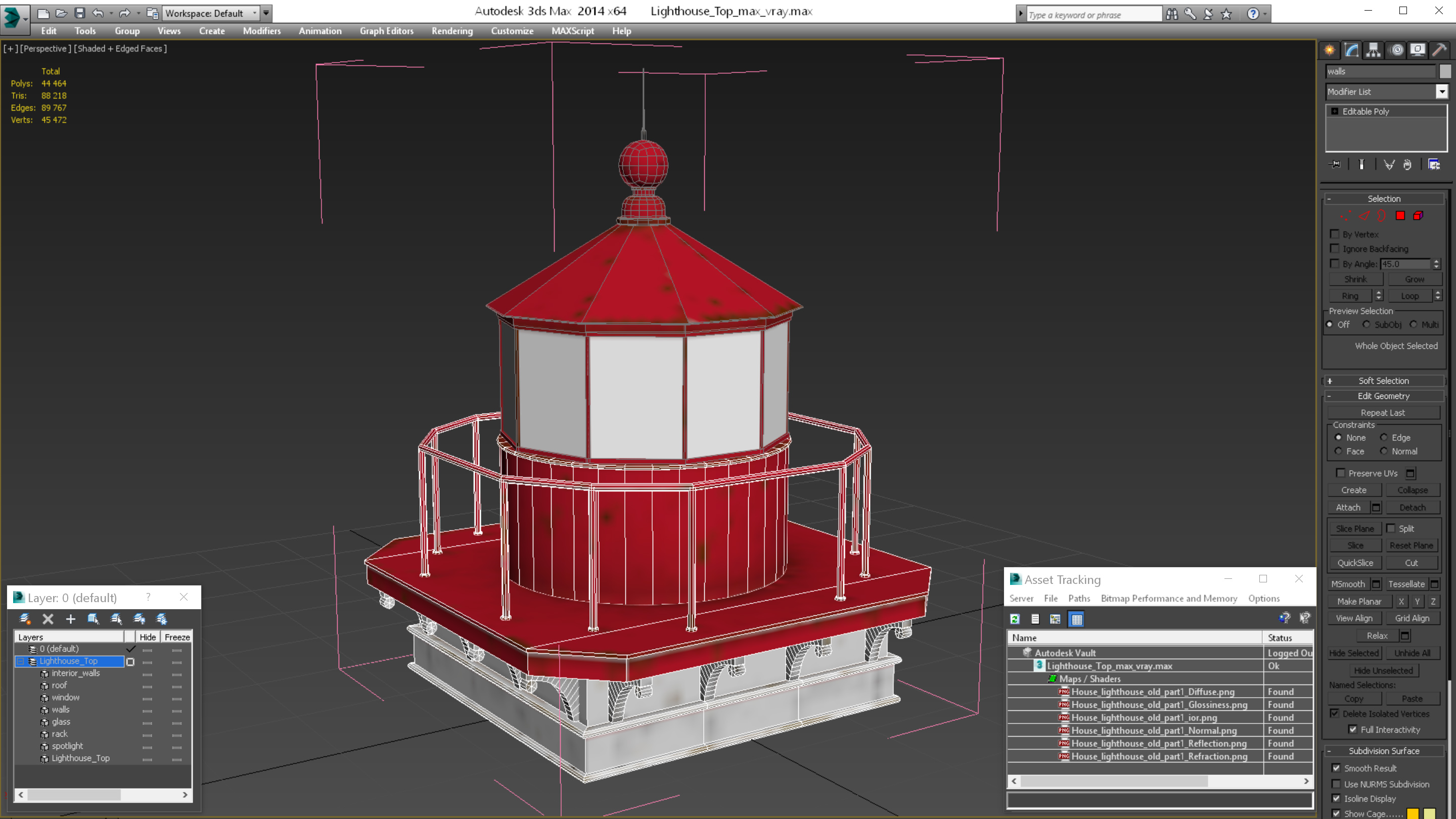Click the favorites star icon in title bar
Viewport: 1456px width, 819px height.
(1226, 14)
